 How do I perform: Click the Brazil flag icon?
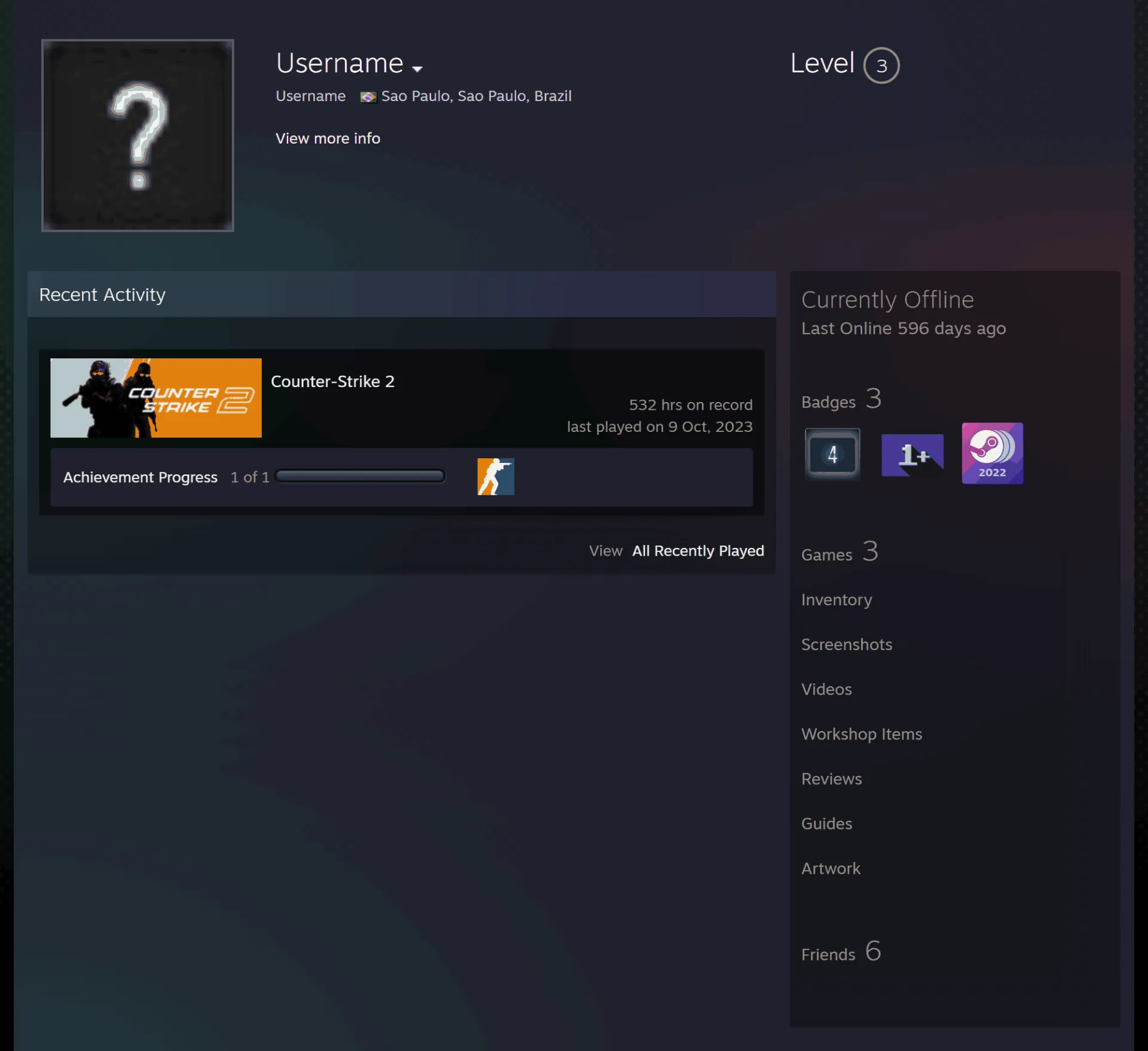pos(368,97)
